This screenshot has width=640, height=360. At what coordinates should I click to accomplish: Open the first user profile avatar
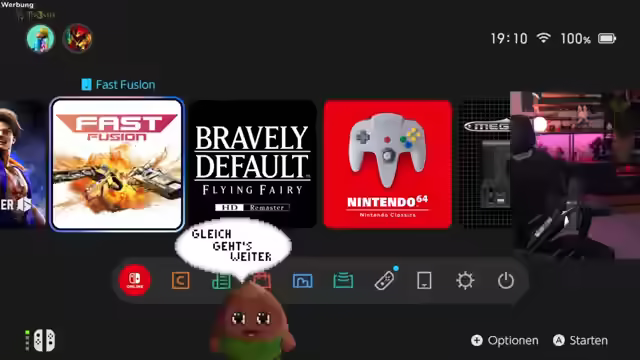[x=40, y=38]
